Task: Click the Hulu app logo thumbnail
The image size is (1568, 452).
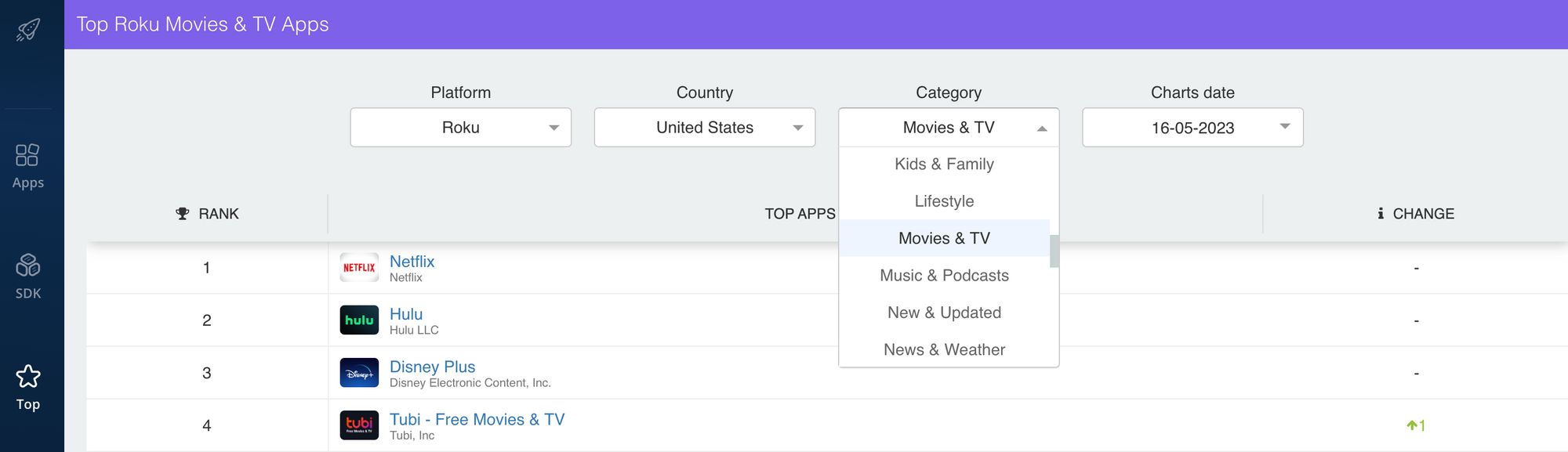Action: 359,320
